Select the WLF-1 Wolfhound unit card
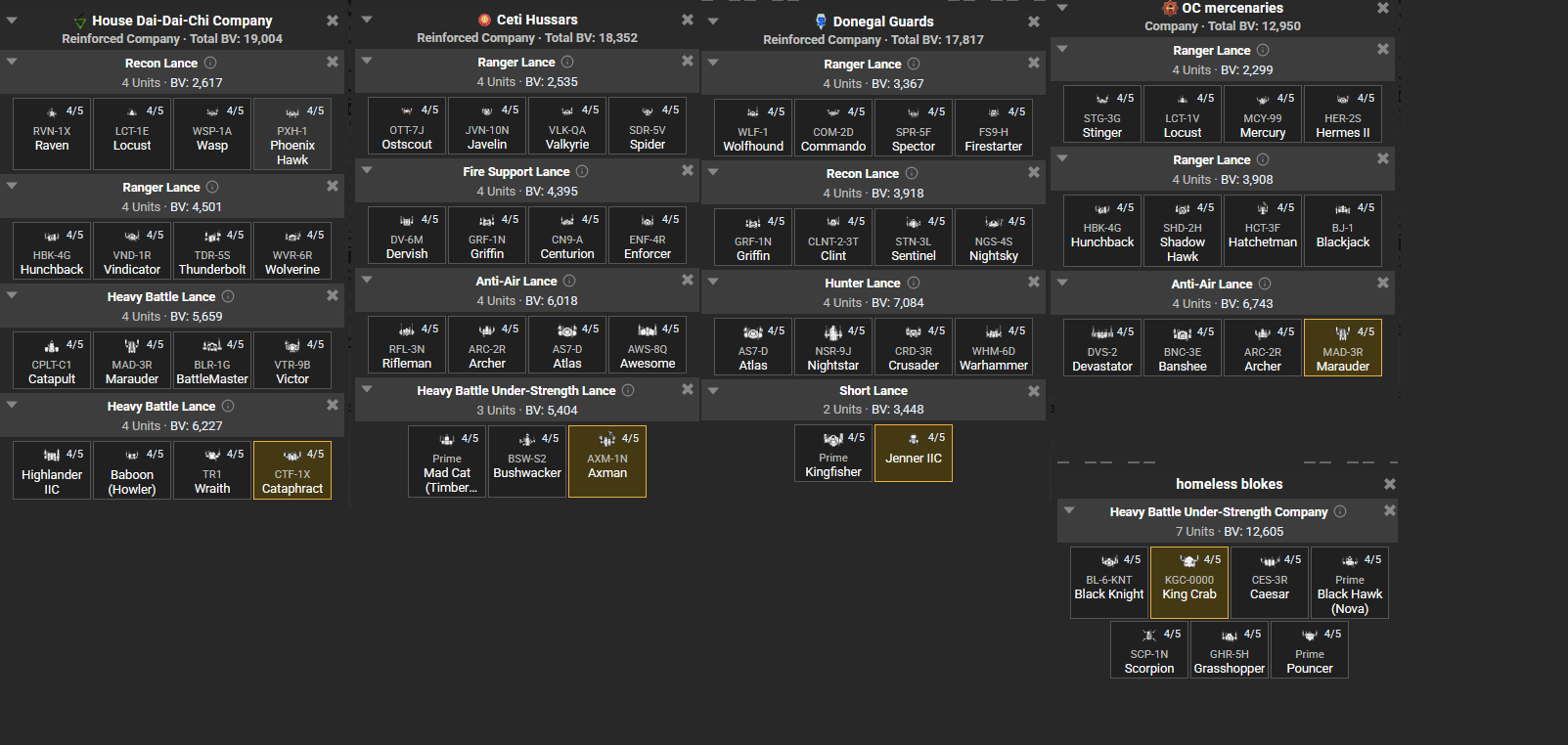 753,128
